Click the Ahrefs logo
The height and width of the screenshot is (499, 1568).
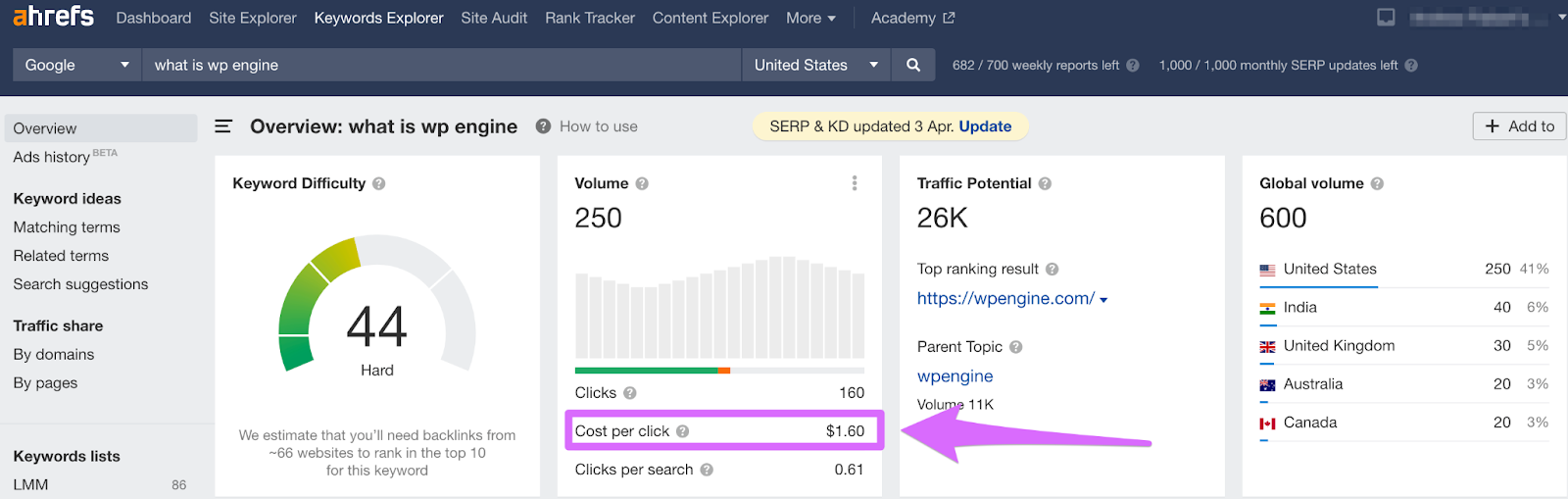click(53, 17)
